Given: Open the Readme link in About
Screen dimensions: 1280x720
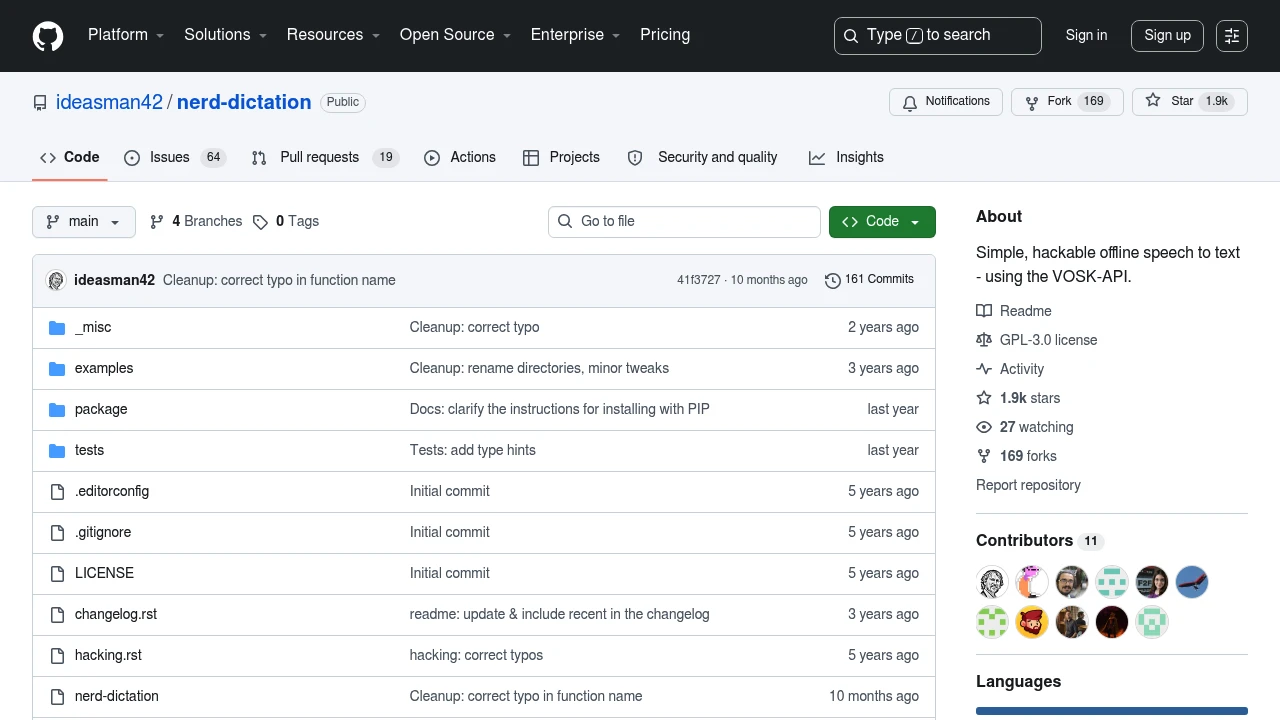Looking at the screenshot, I should pyautogui.click(x=1014, y=311).
